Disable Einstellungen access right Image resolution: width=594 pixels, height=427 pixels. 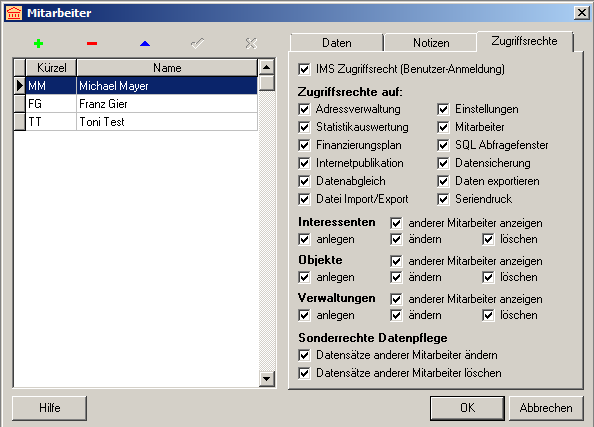tap(443, 109)
